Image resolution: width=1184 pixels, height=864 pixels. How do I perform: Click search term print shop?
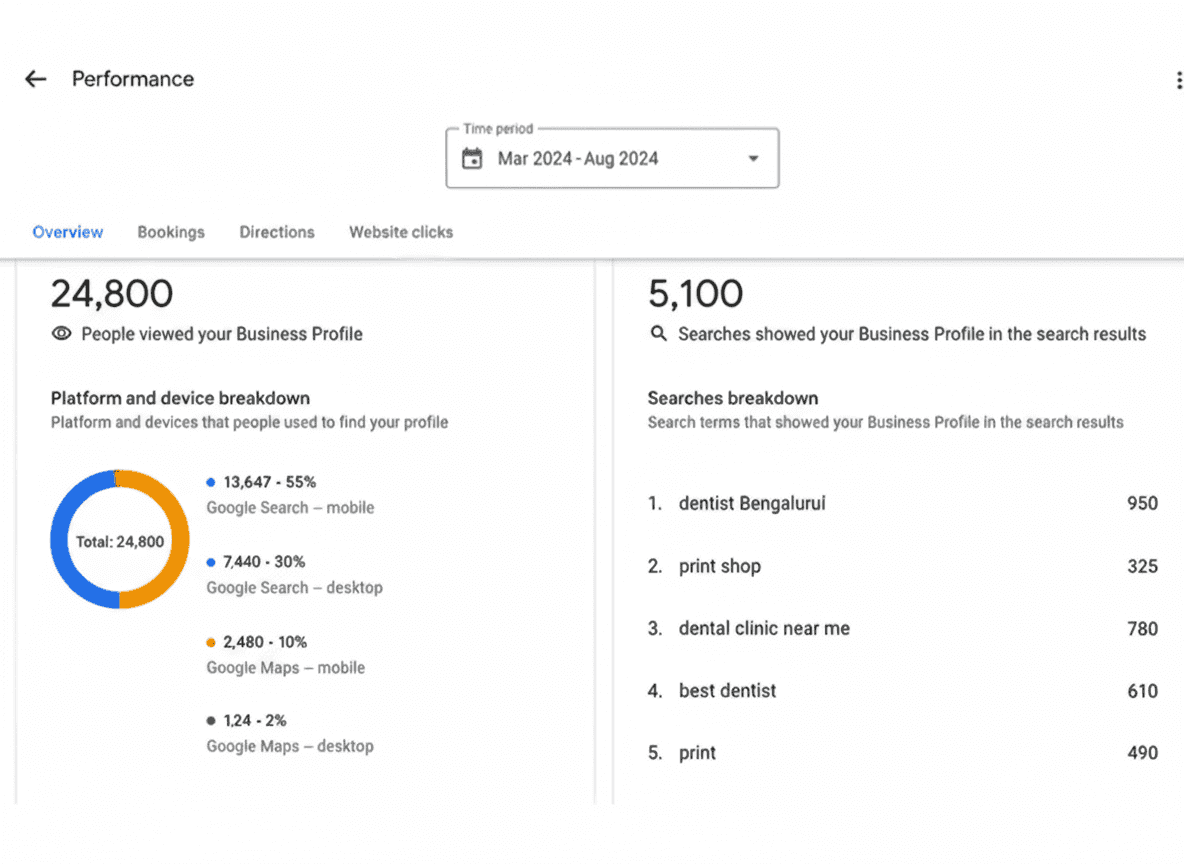tap(720, 566)
